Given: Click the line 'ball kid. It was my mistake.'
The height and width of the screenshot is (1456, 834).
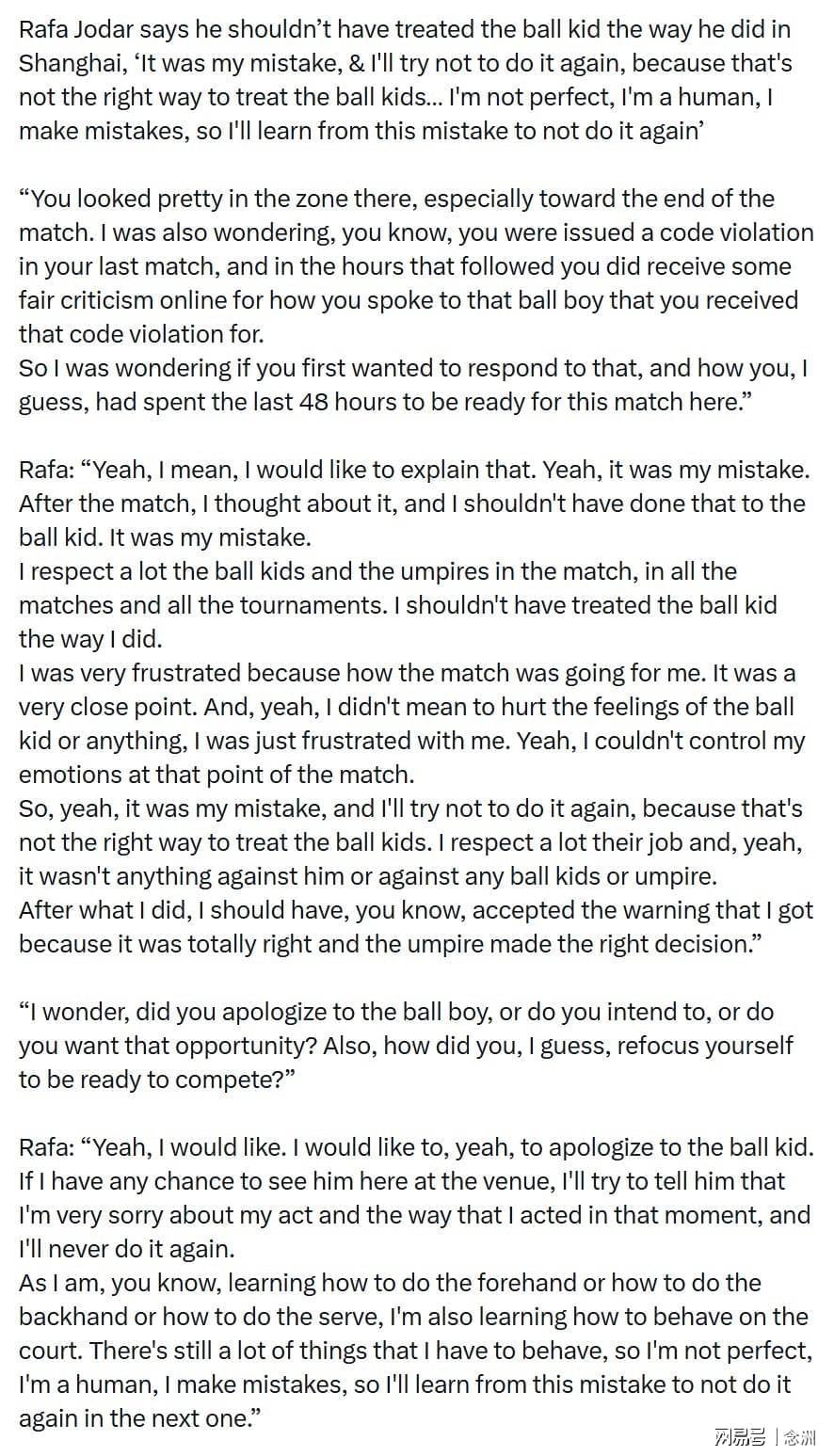Looking at the screenshot, I should (x=165, y=537).
